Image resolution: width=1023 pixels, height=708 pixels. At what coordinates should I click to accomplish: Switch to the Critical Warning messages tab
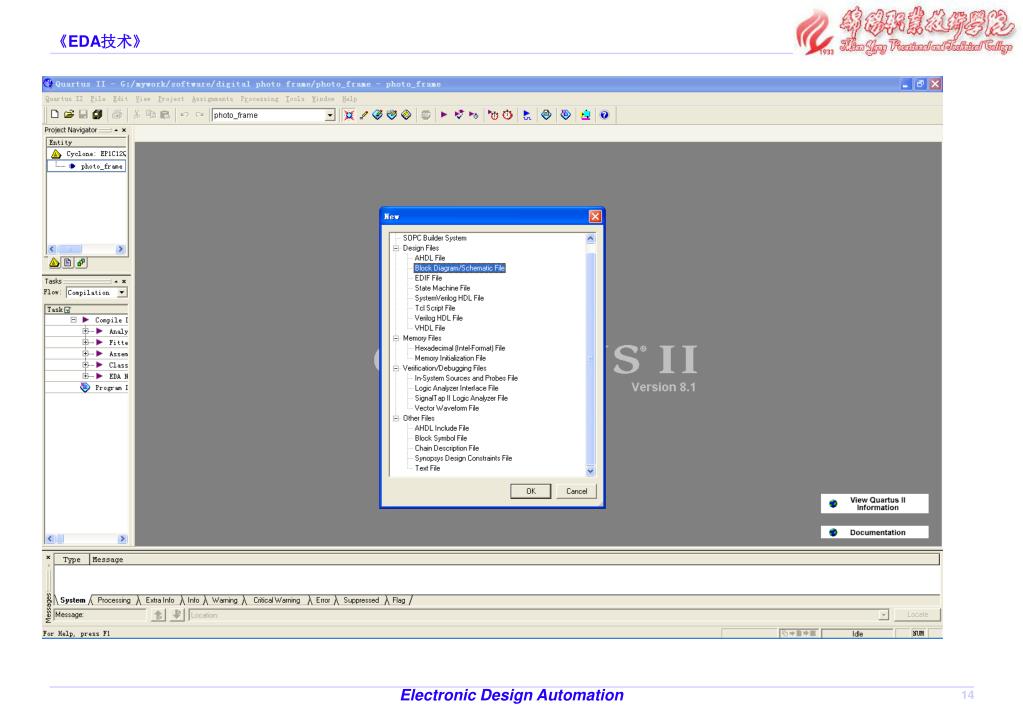tap(277, 600)
